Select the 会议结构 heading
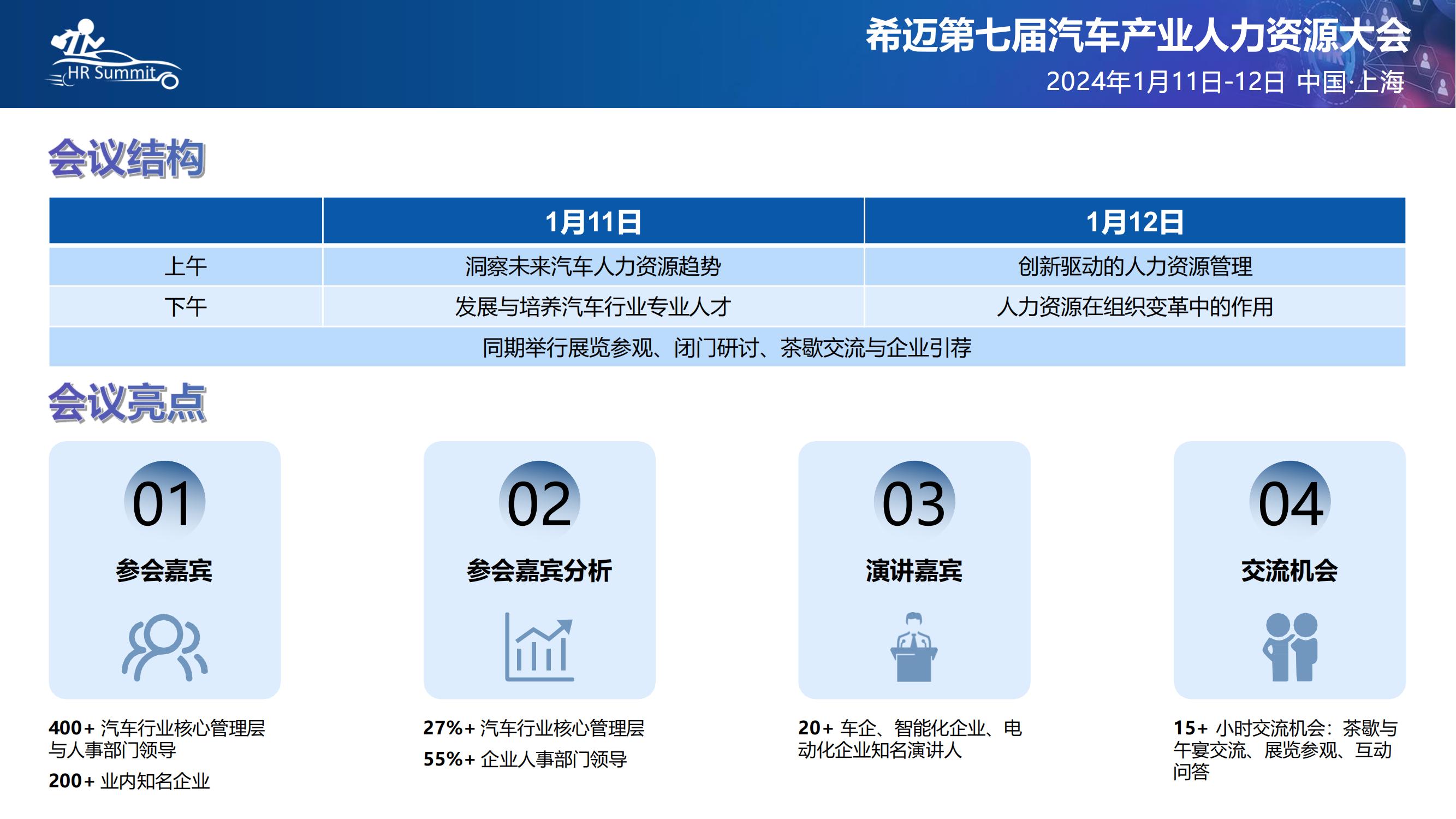1456x819 pixels. pos(127,159)
